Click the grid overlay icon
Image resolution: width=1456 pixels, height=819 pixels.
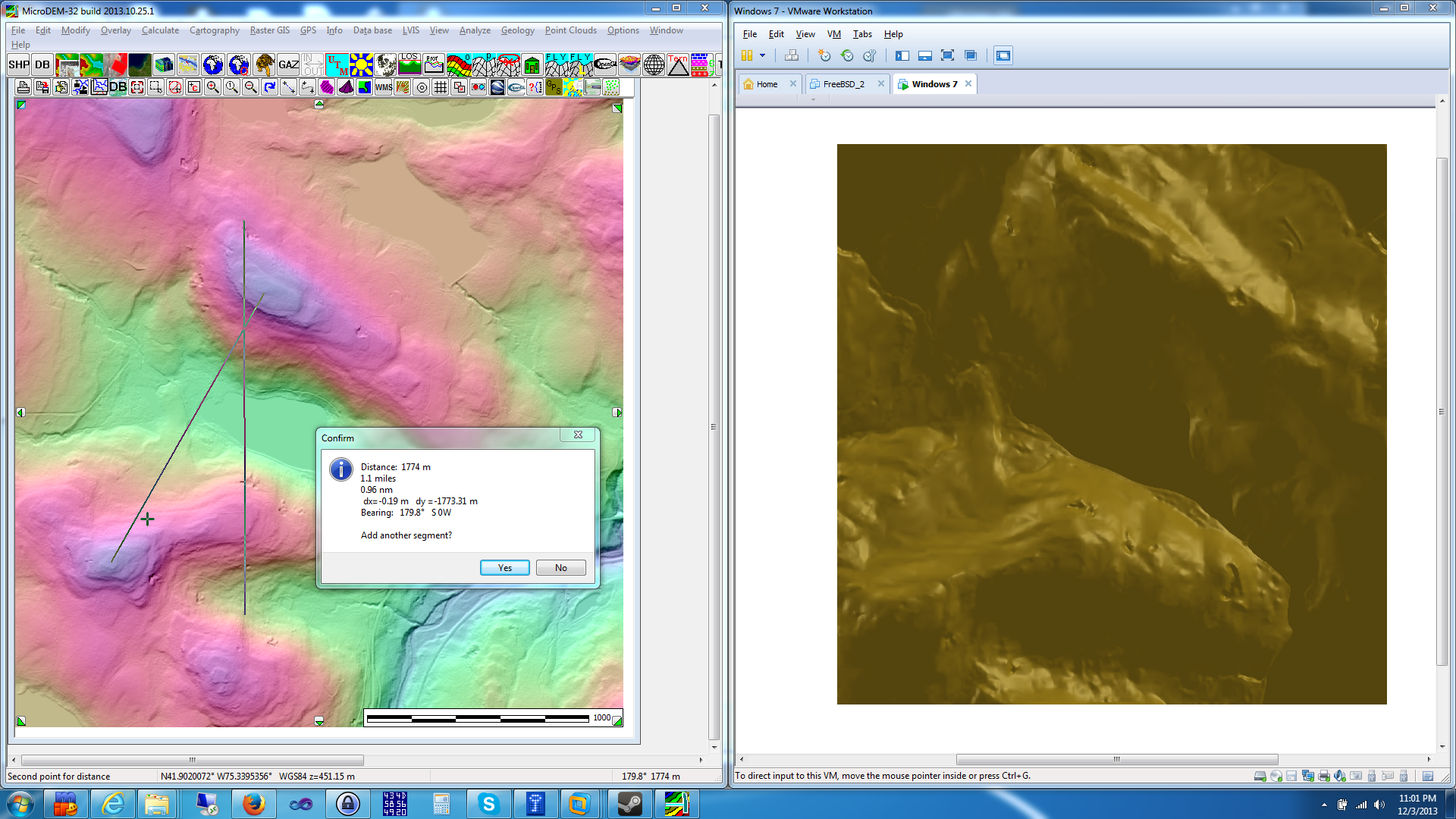pos(441,87)
